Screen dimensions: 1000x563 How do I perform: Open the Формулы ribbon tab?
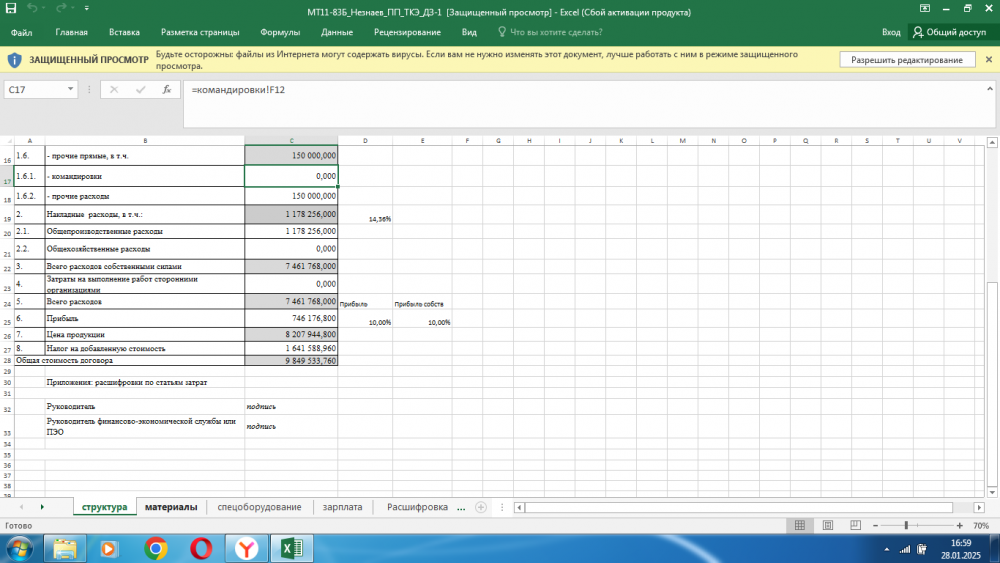tap(279, 32)
